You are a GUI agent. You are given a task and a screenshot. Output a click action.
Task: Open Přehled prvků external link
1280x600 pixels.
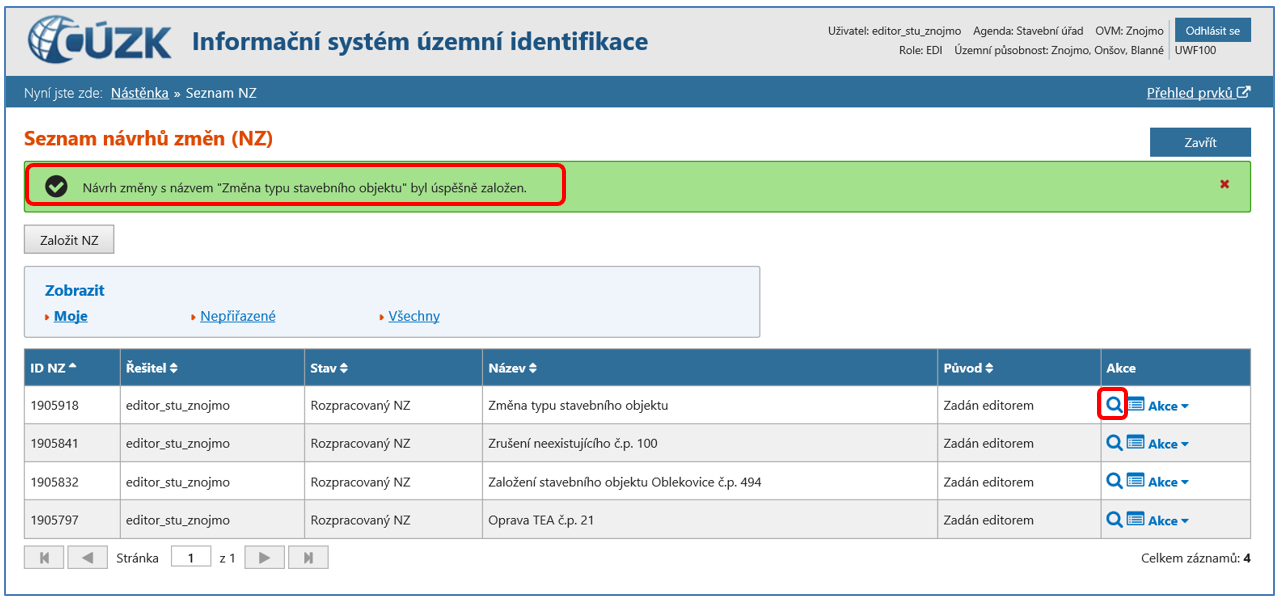[x=1198, y=93]
